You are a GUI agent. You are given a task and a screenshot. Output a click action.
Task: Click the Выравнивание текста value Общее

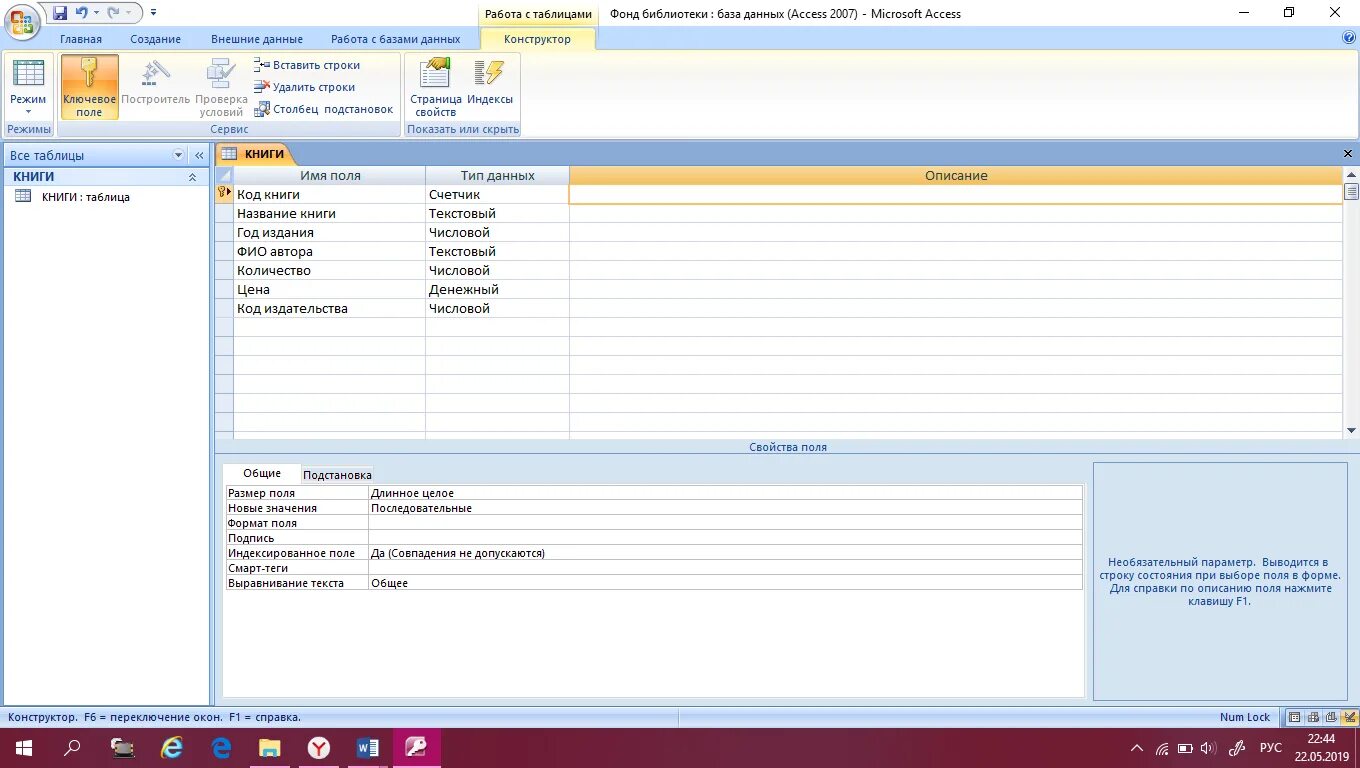coord(725,583)
